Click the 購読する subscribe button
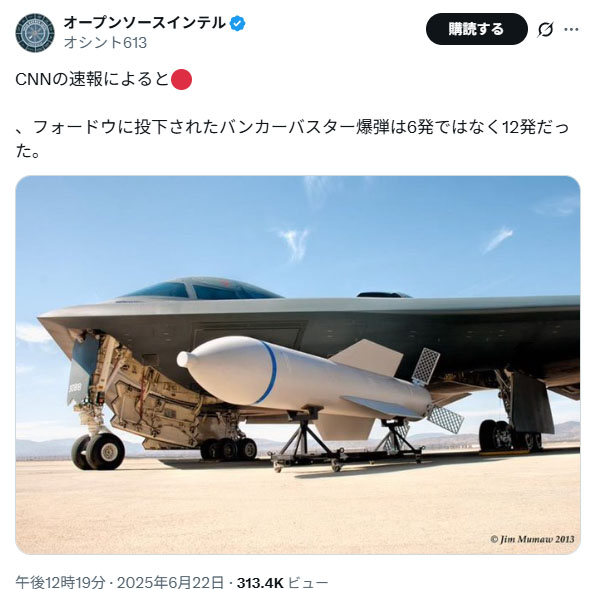 [477, 29]
